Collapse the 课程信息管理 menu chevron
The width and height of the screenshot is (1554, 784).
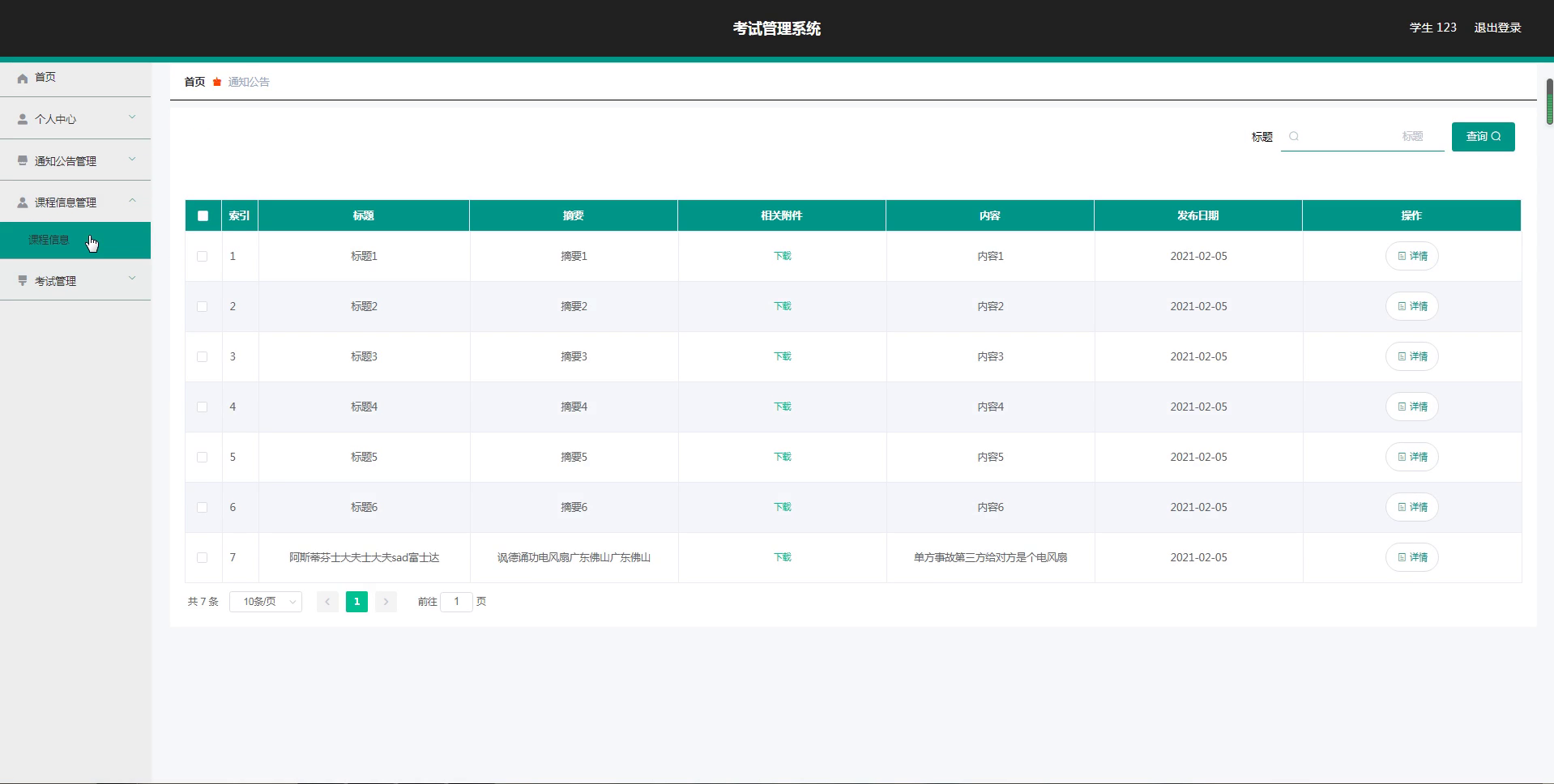(132, 201)
